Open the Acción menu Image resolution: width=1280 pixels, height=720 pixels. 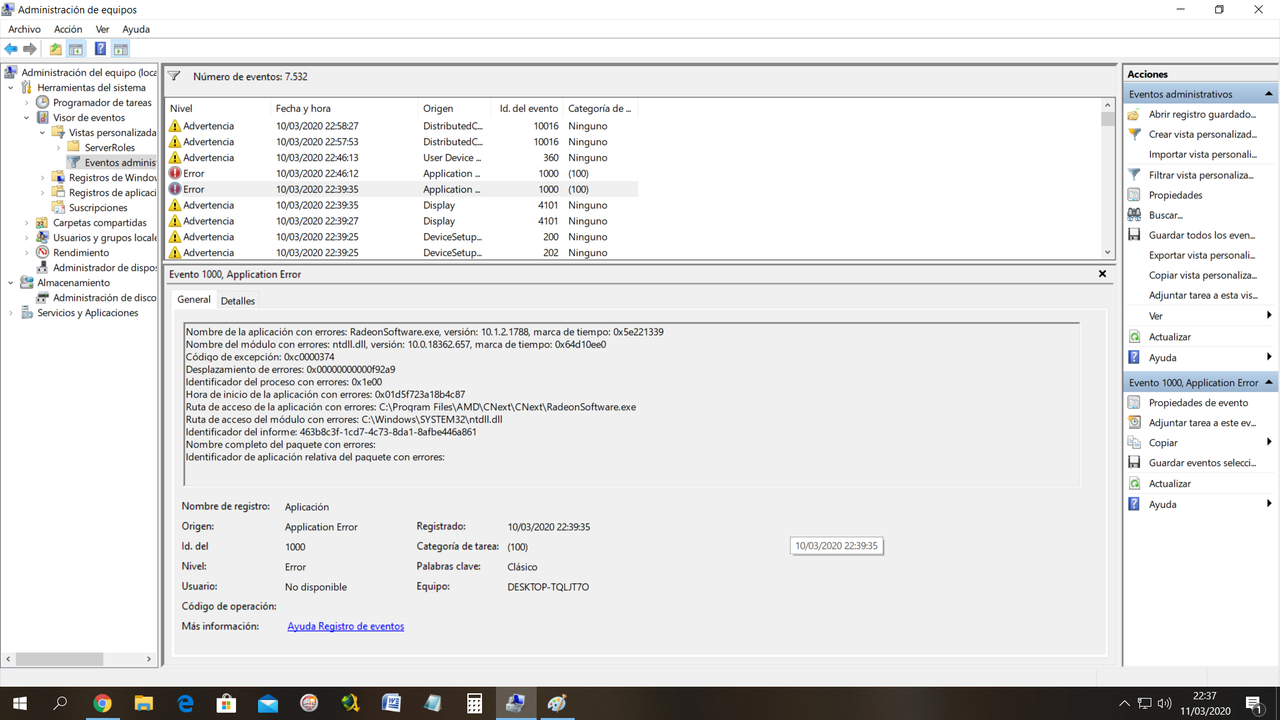(x=68, y=29)
